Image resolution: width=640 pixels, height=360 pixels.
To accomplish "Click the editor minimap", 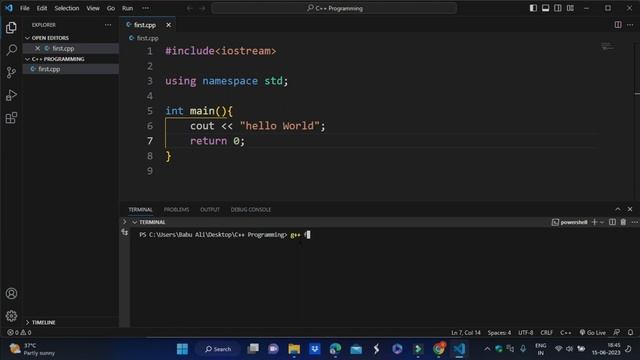I will pos(608,47).
